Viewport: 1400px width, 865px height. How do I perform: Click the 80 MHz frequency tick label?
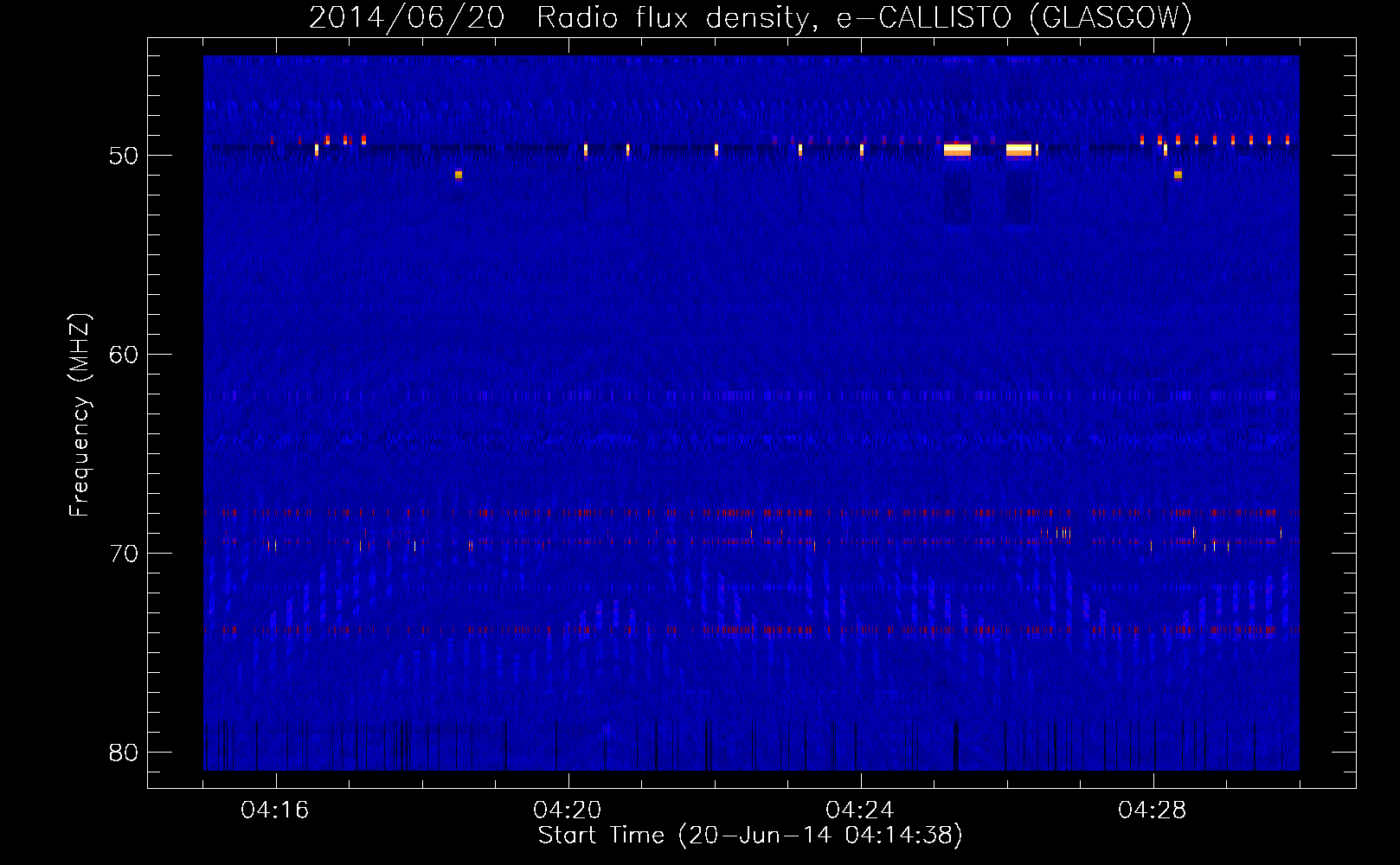coord(124,753)
